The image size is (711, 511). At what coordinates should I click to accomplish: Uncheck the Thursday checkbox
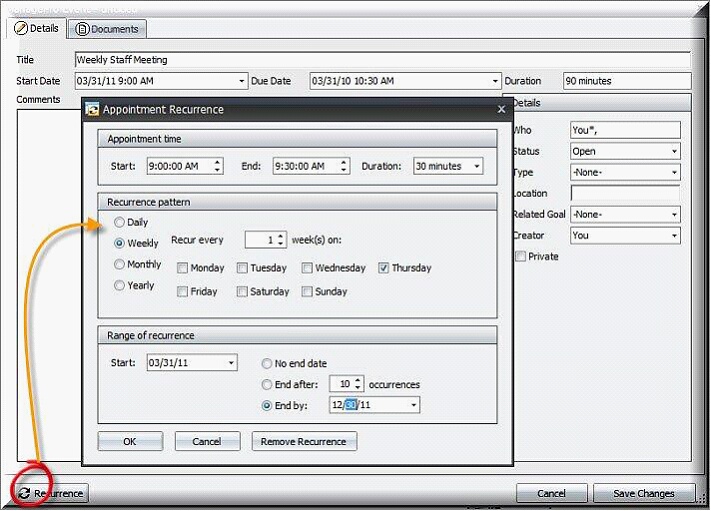pos(384,268)
